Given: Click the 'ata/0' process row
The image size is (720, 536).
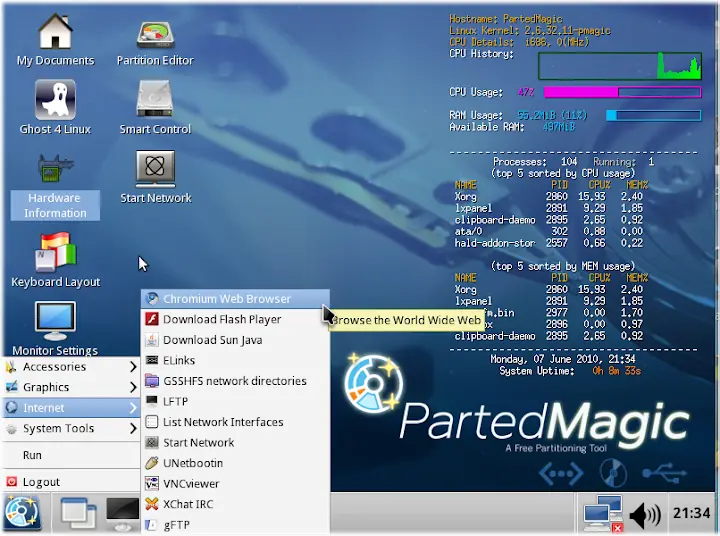Looking at the screenshot, I should click(548, 231).
